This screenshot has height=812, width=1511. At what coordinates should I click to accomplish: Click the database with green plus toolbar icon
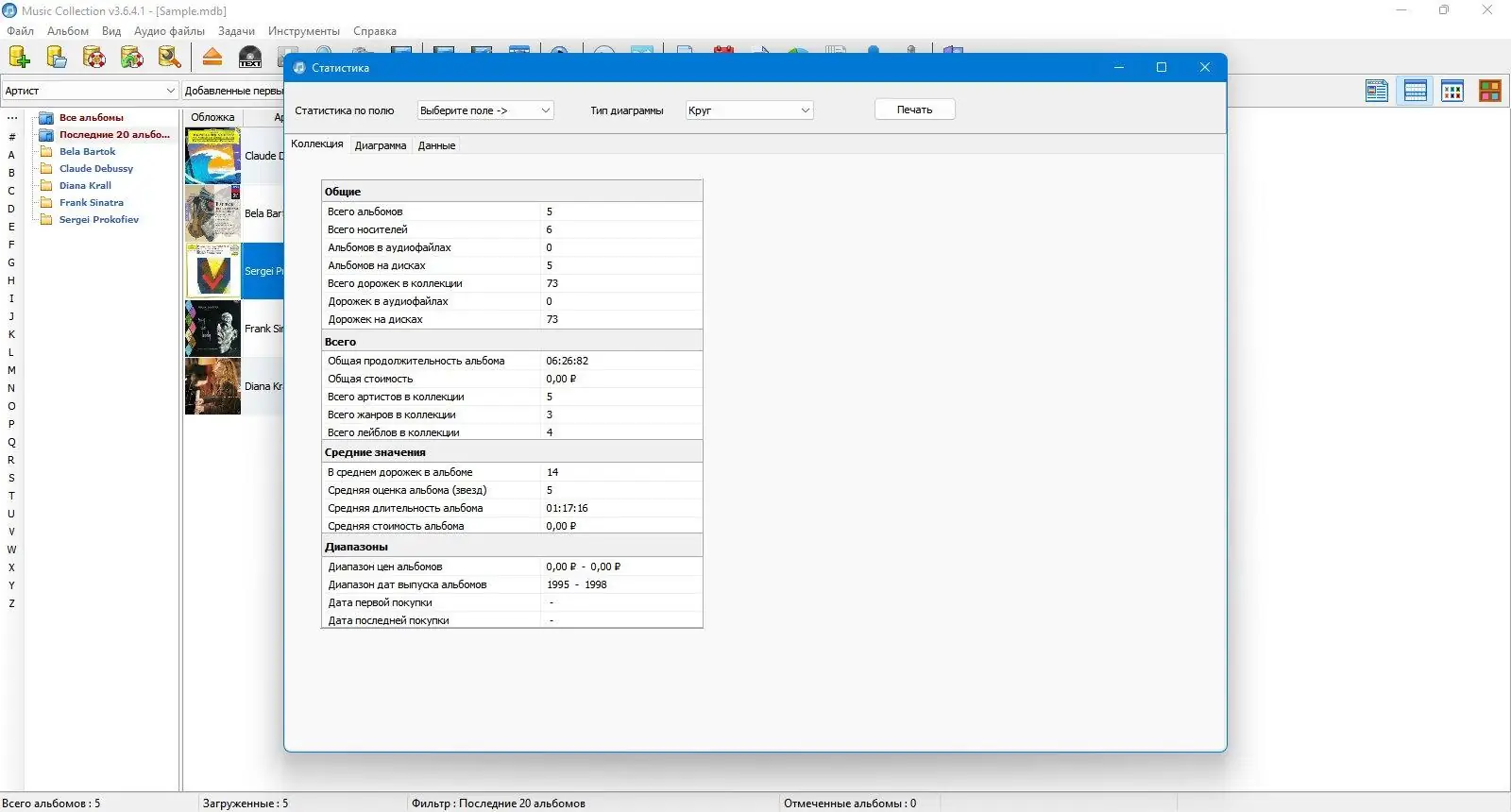coord(19,57)
